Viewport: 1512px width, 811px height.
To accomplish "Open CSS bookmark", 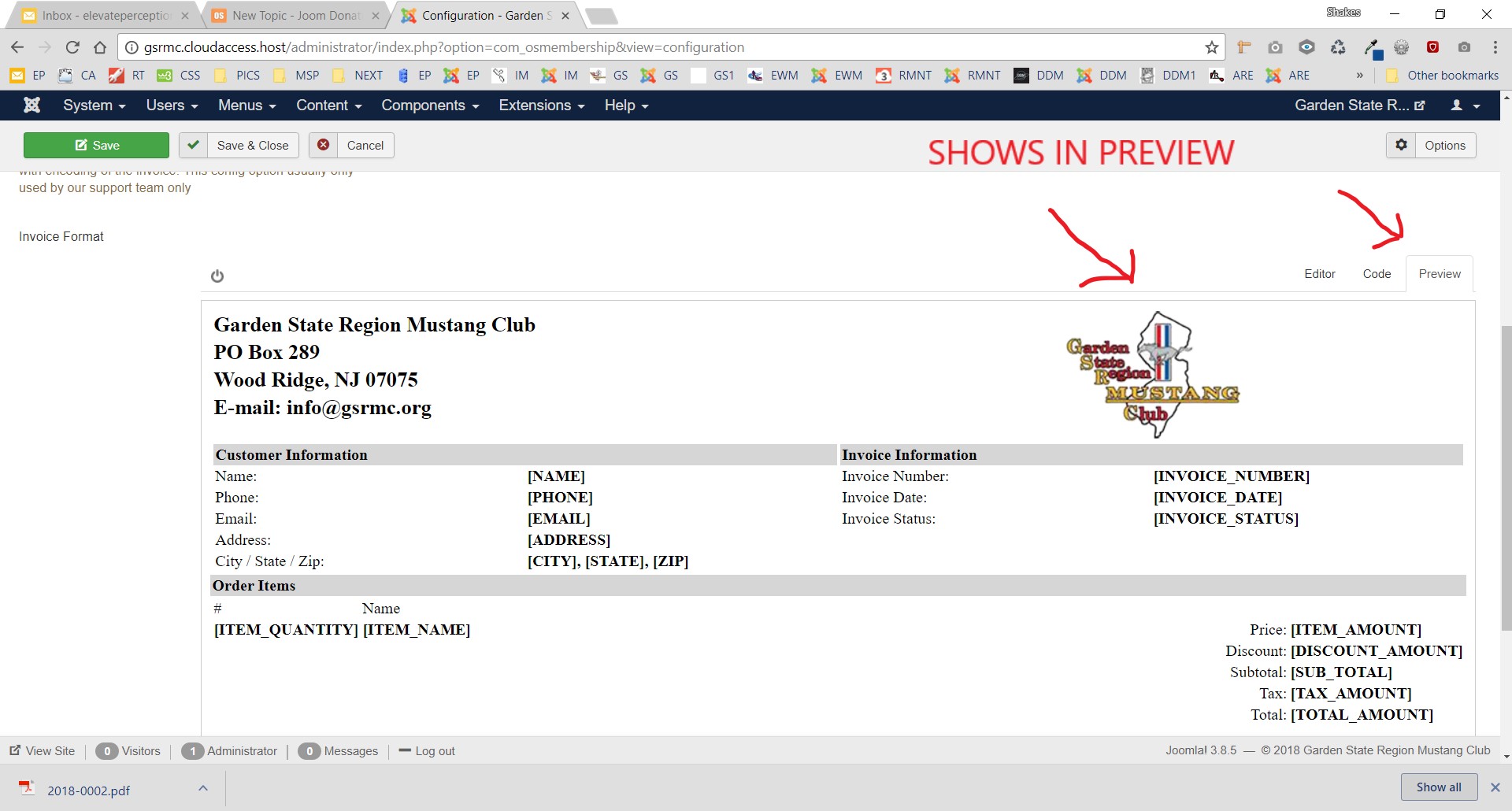I will coord(179,76).
